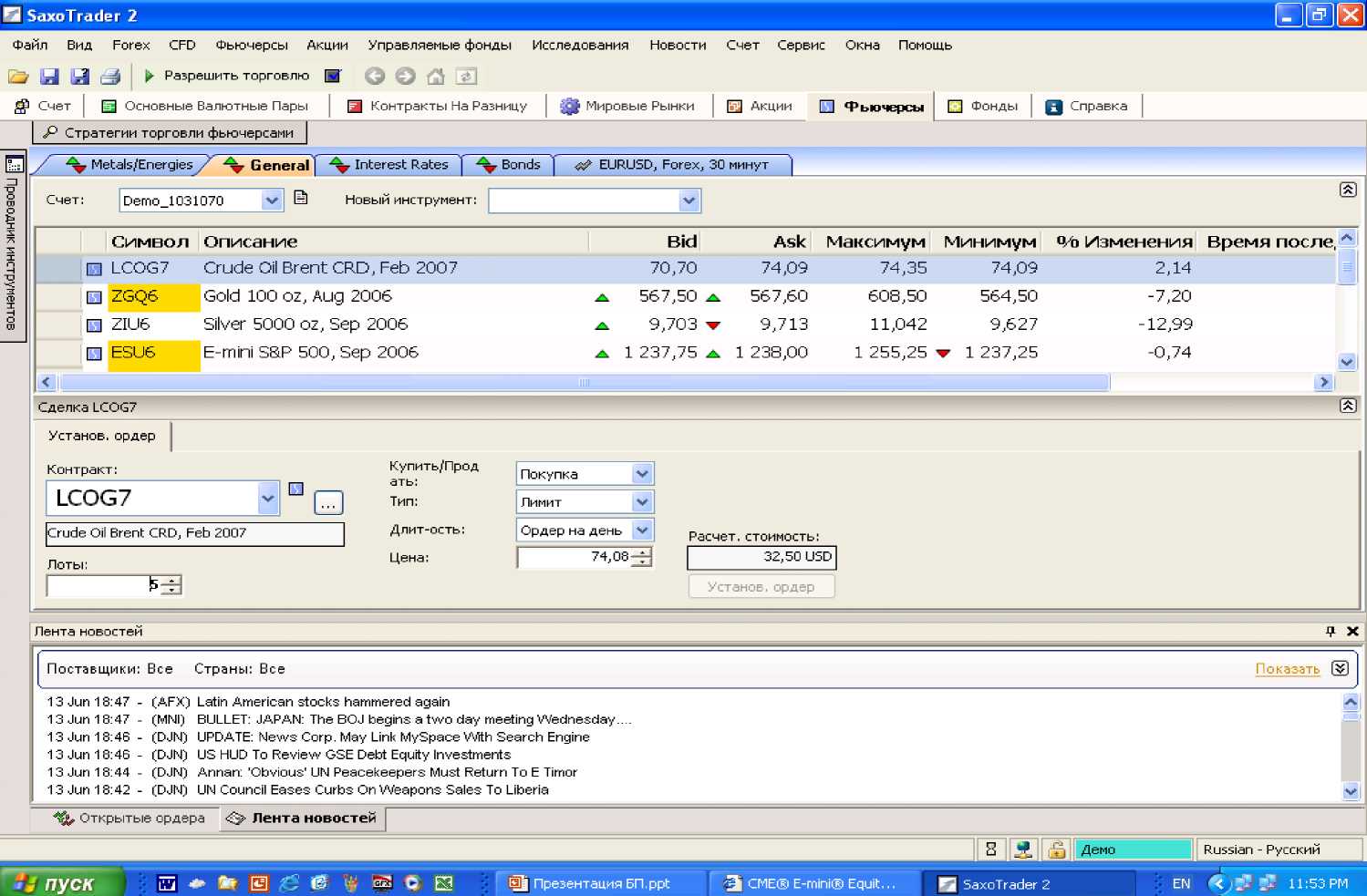This screenshot has width=1367, height=896.
Task: Open the duration dropdown showing Ордер на день
Action: point(642,530)
